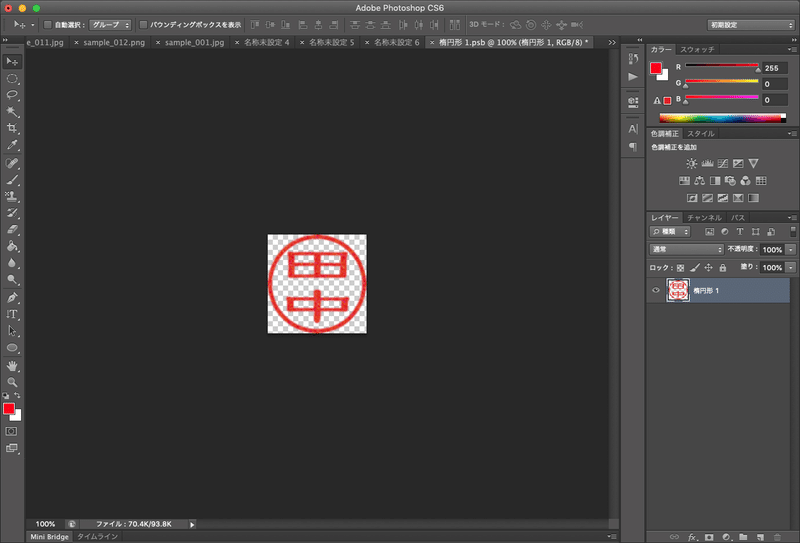Add layer style via fx button
The width and height of the screenshot is (800, 543).
[x=692, y=537]
